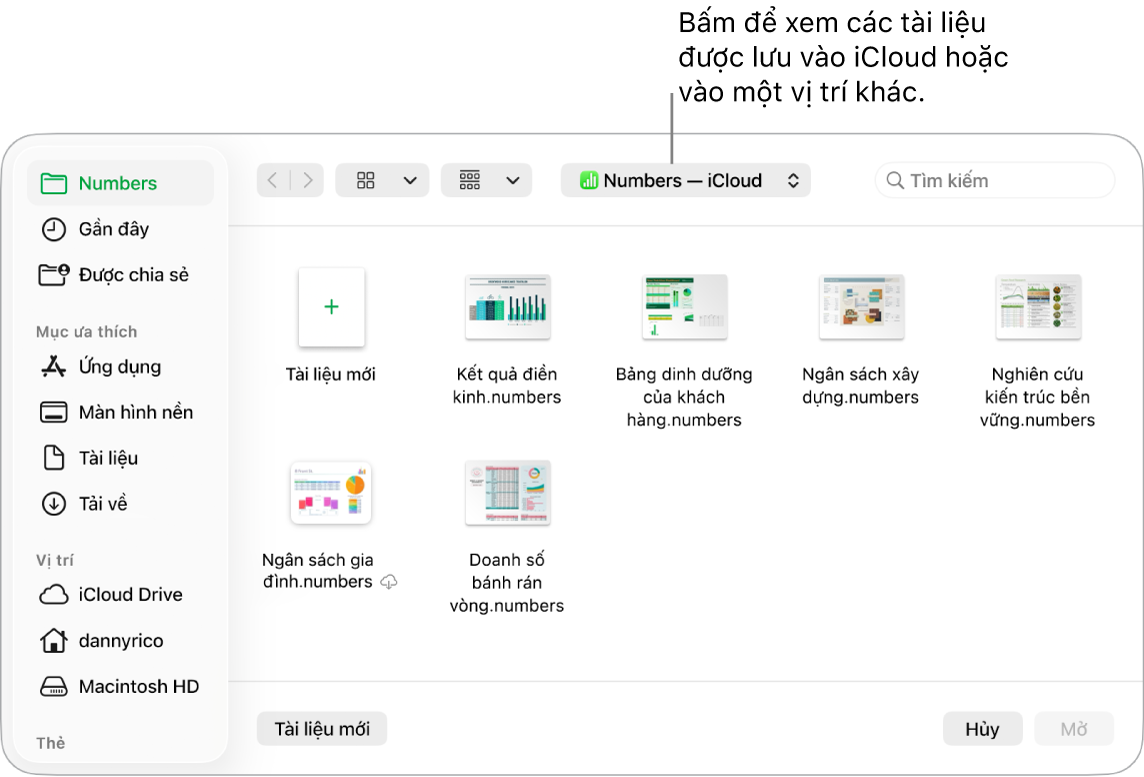Click the Bảng dinh dưỡng của khách hàng.numbers name
1144x777 pixels.
coord(684,396)
